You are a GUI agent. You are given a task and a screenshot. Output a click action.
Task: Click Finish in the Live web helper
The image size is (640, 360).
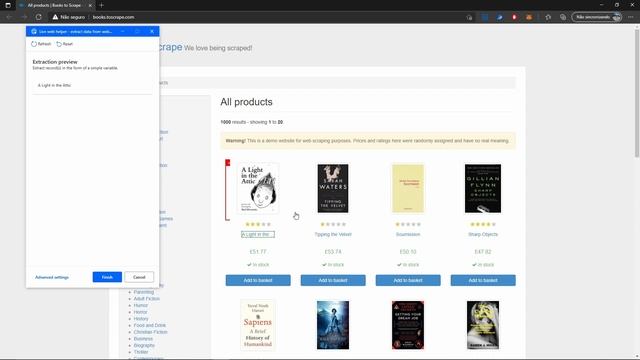[107, 277]
